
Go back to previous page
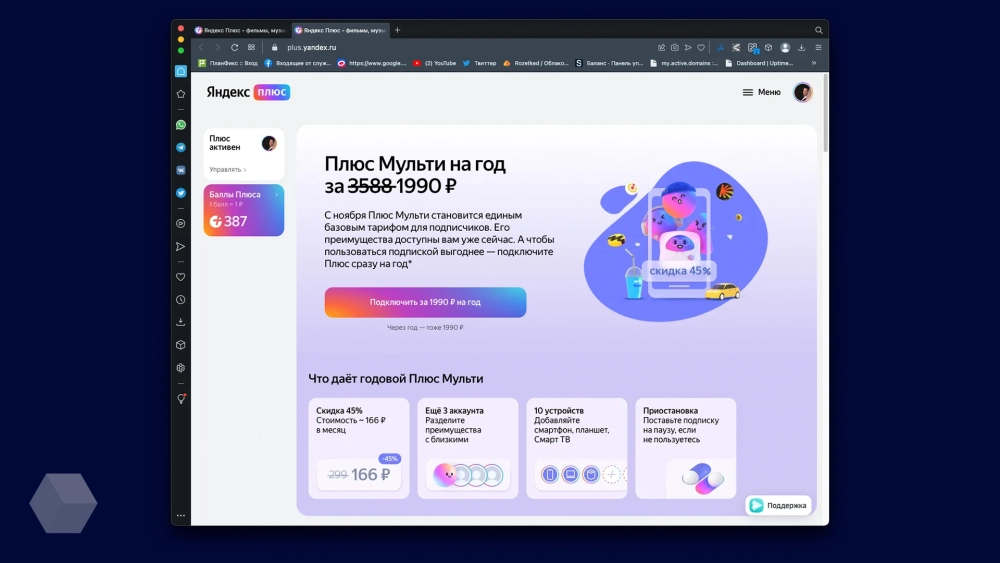pyautogui.click(x=201, y=48)
